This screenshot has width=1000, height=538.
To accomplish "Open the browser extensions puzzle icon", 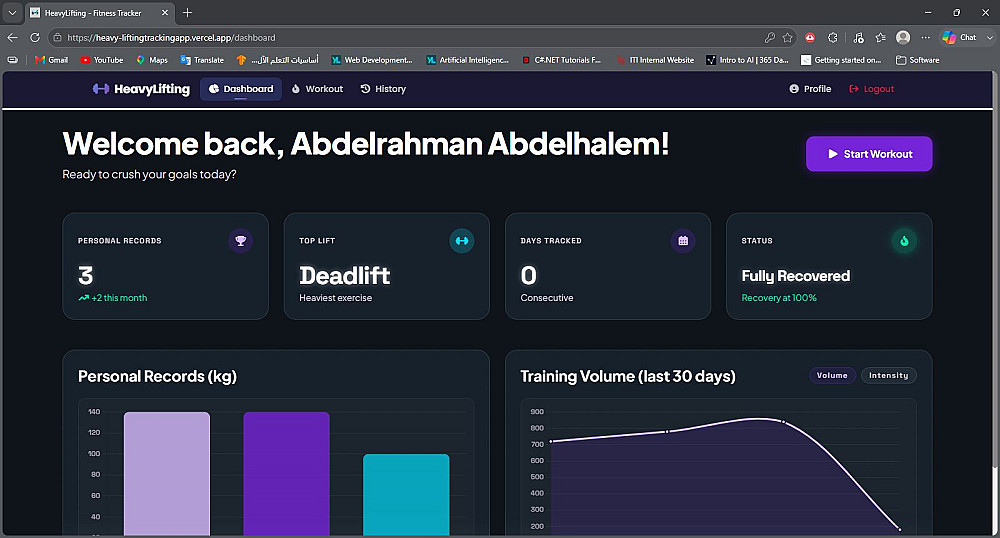I will coord(833,38).
